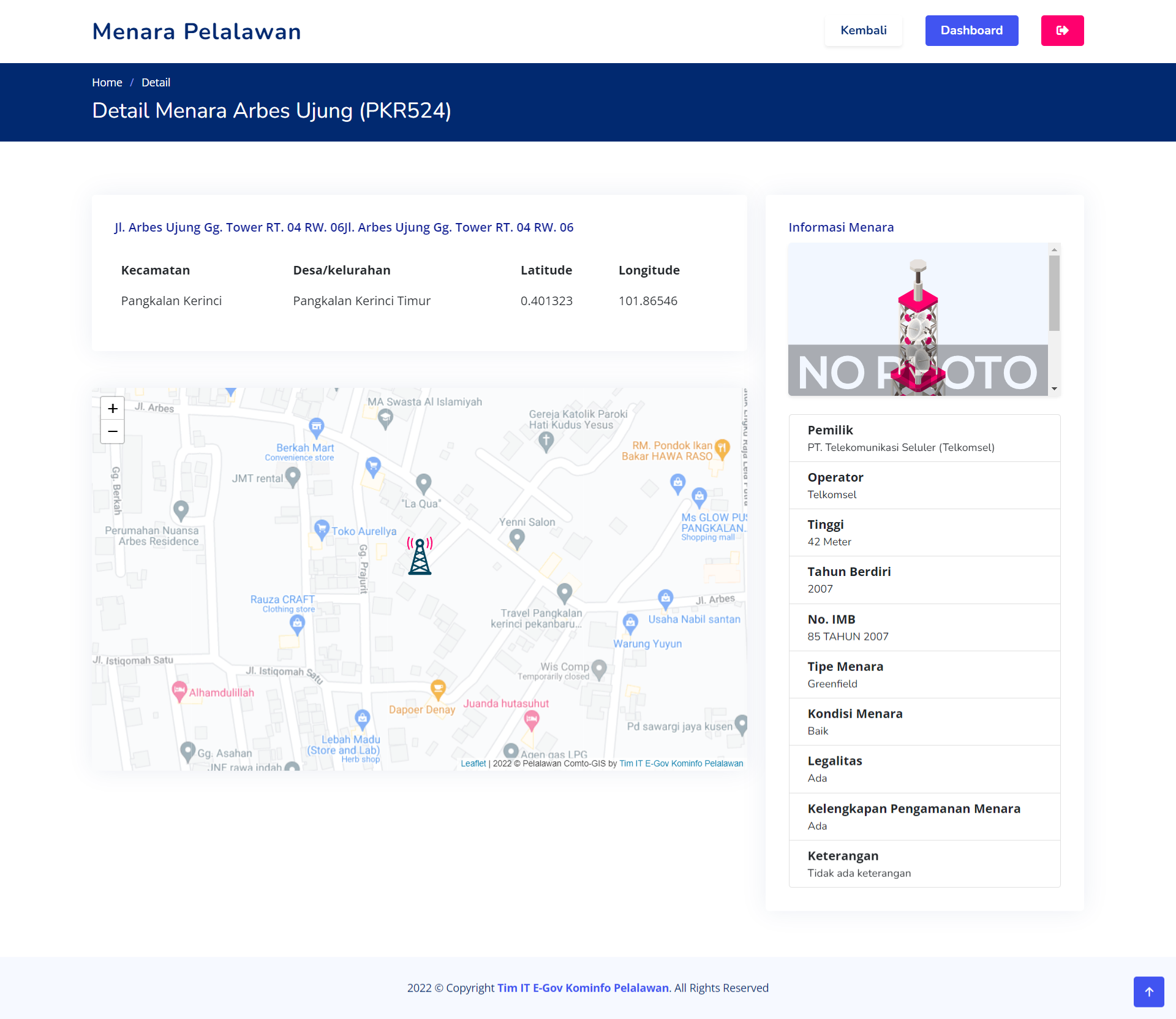This screenshot has height=1019, width=1176.
Task: Open Tim IT E-Gov Kominfo Pelalawan map link
Action: [681, 763]
